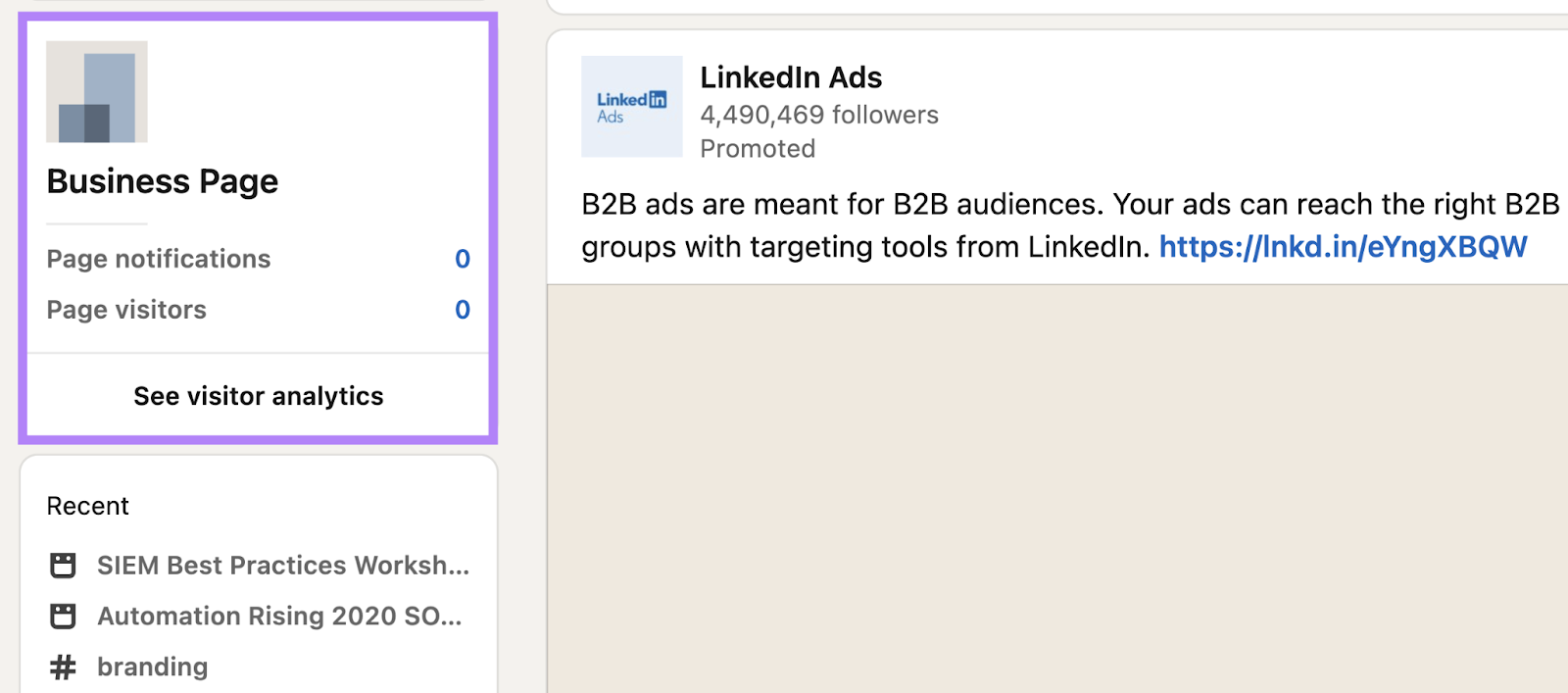The height and width of the screenshot is (693, 1568).
Task: Click the Promoted label on the ad
Action: (758, 148)
